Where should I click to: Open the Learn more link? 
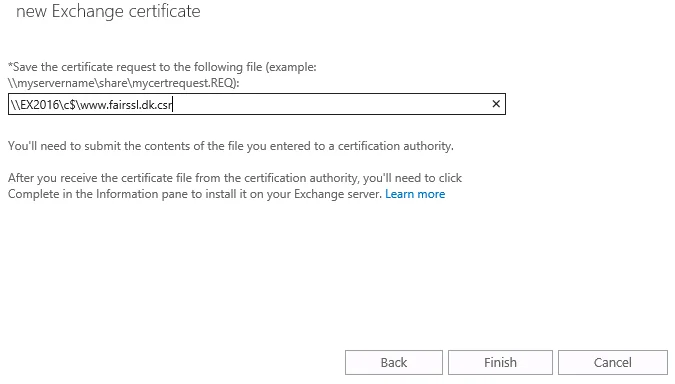pos(415,194)
